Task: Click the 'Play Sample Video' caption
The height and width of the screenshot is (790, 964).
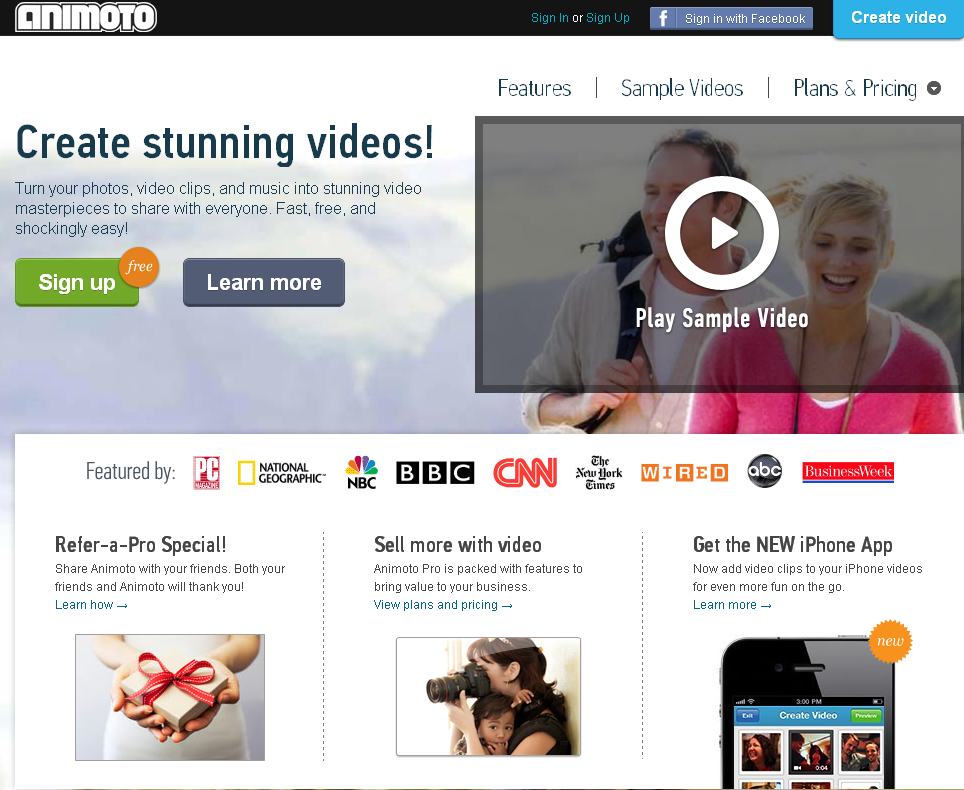Action: pos(722,318)
